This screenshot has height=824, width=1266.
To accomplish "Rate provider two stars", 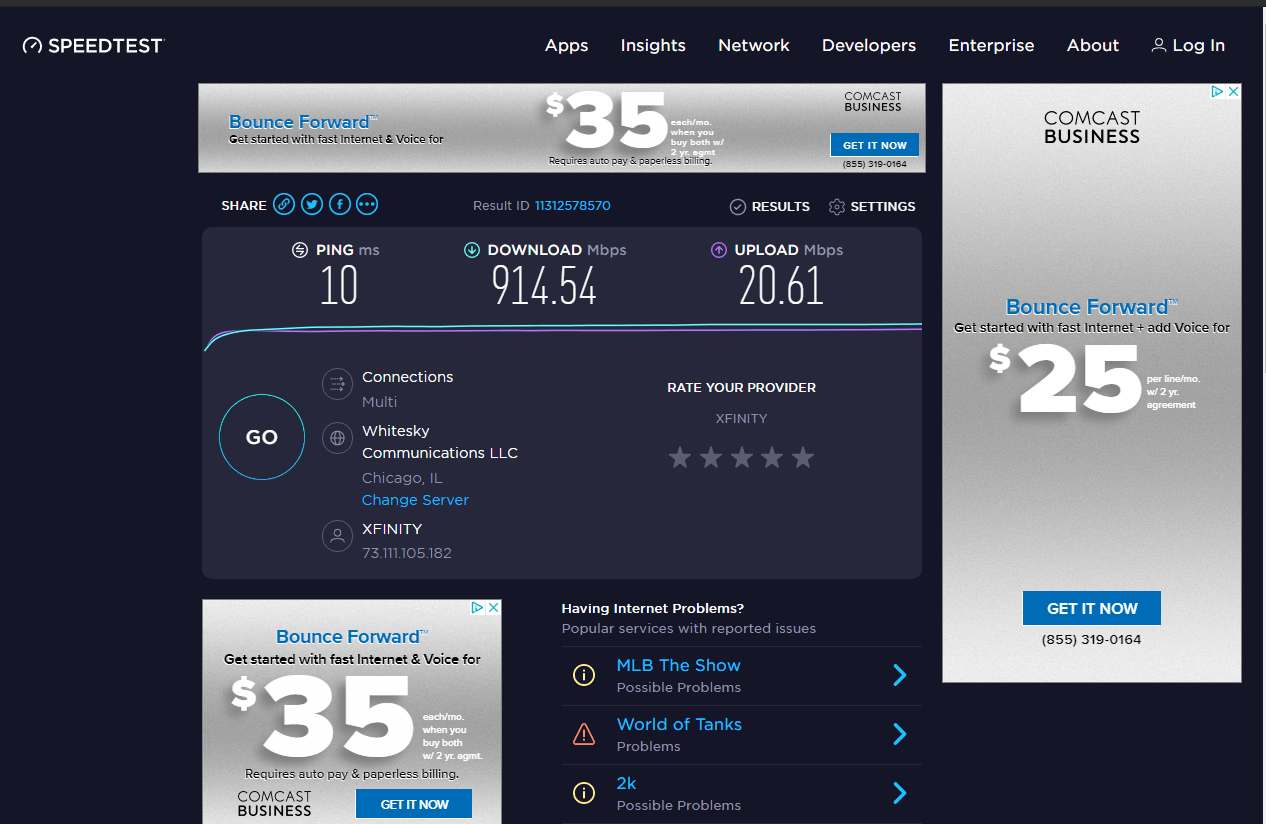I will point(711,458).
